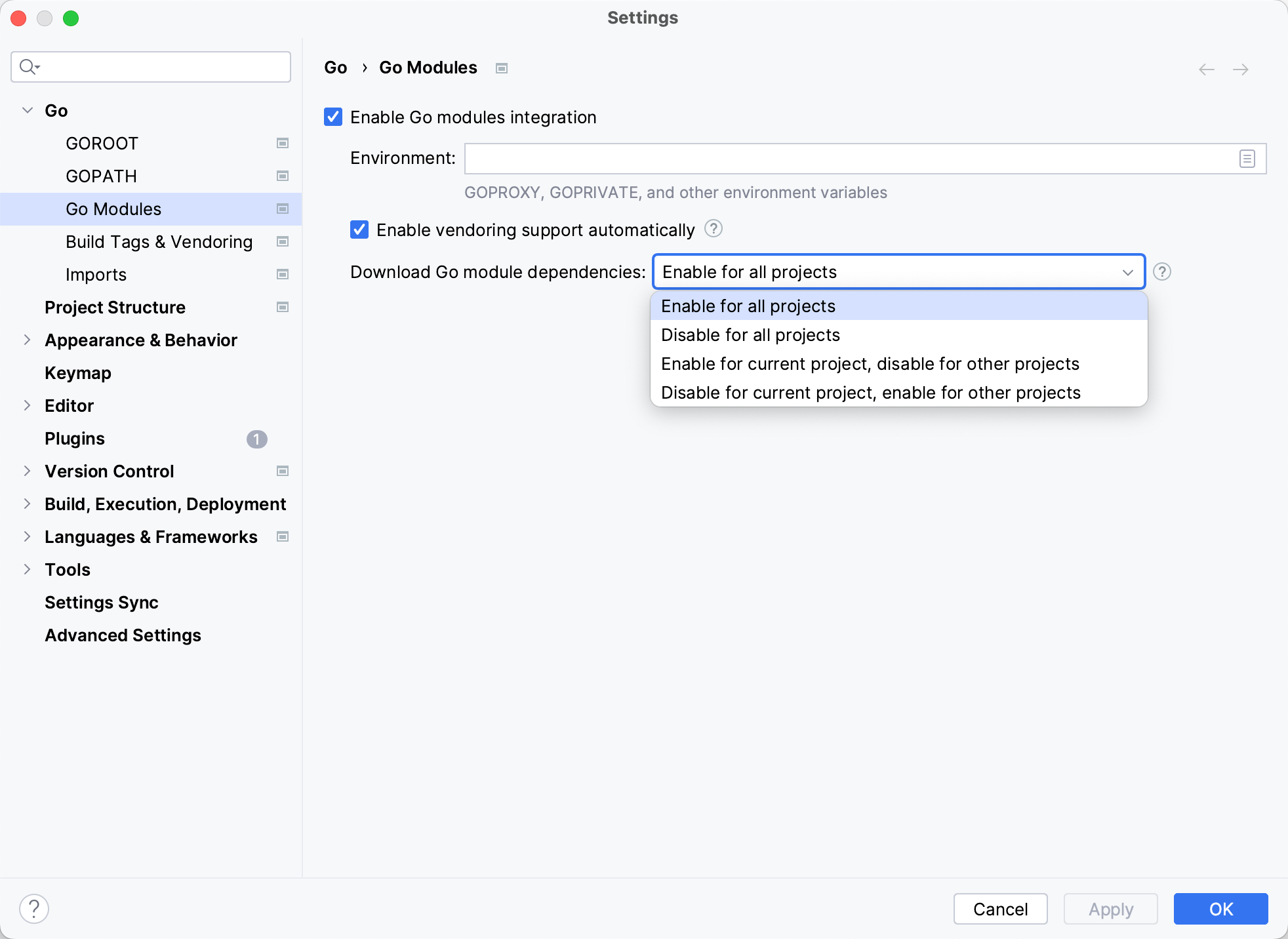Click the Build Tags & Vendoring icon
The width and height of the screenshot is (1288, 939).
(x=283, y=241)
